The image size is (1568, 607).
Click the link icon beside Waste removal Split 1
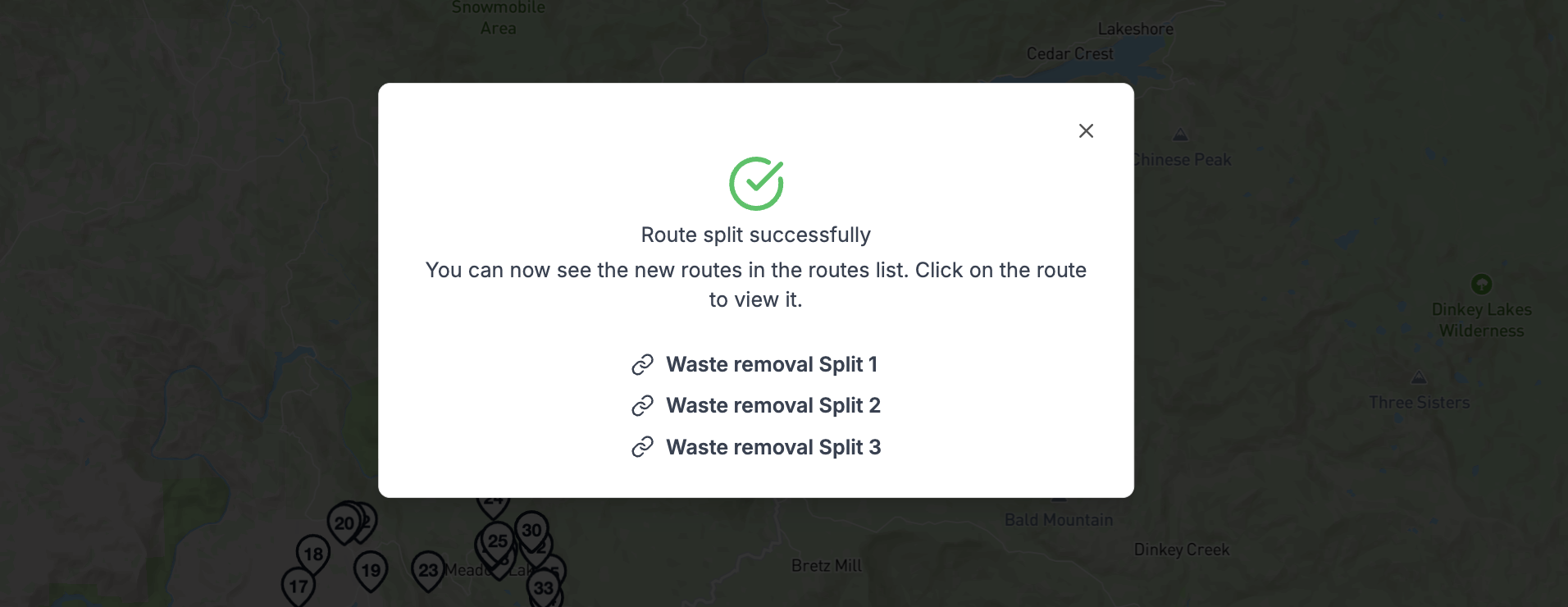pos(643,364)
